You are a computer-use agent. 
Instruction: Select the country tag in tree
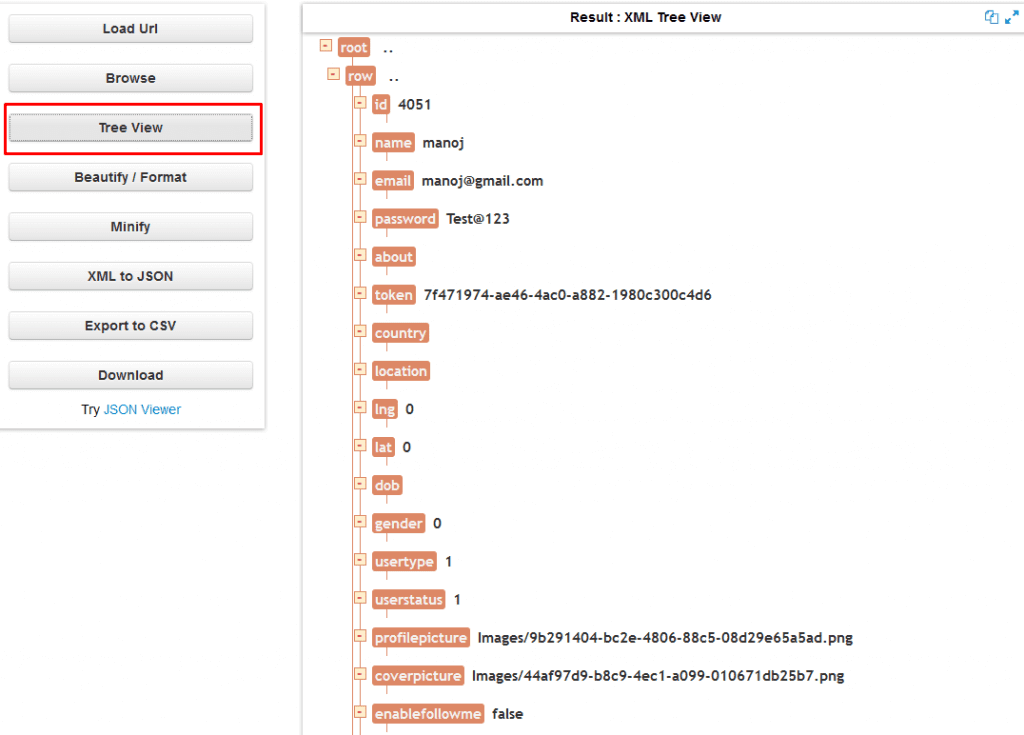[x=400, y=333]
